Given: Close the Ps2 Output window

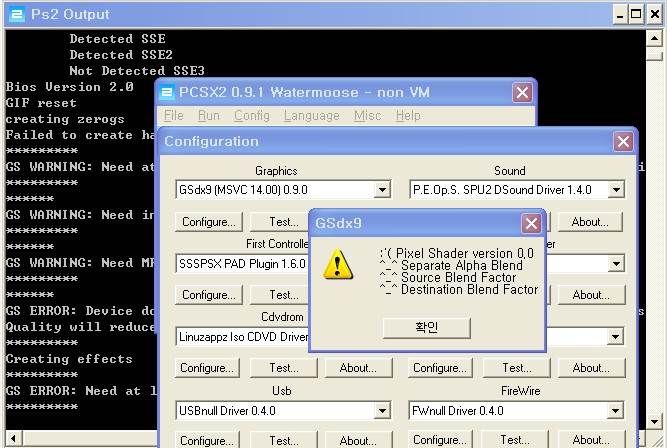Looking at the screenshot, I should (655, 15).
